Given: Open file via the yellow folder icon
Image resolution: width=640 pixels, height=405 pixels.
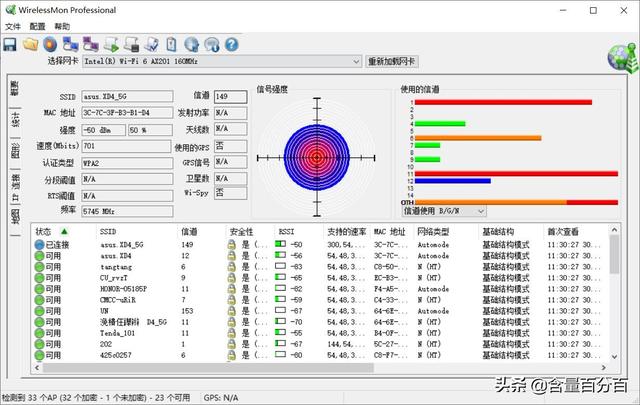Looking at the screenshot, I should pyautogui.click(x=30, y=44).
